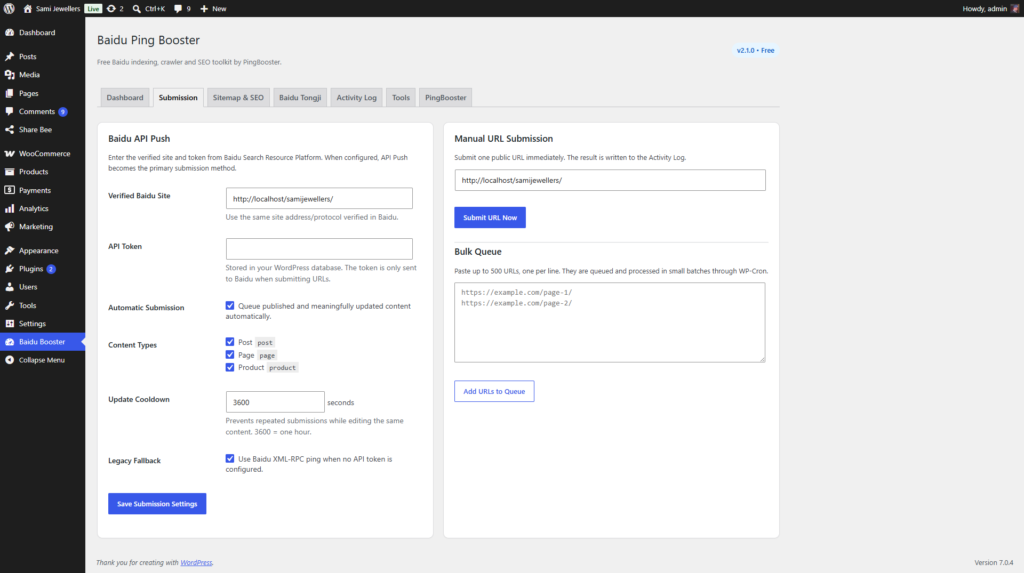The height and width of the screenshot is (573, 1024).
Task: Click the Verified Baidu Site field
Action: coord(319,199)
